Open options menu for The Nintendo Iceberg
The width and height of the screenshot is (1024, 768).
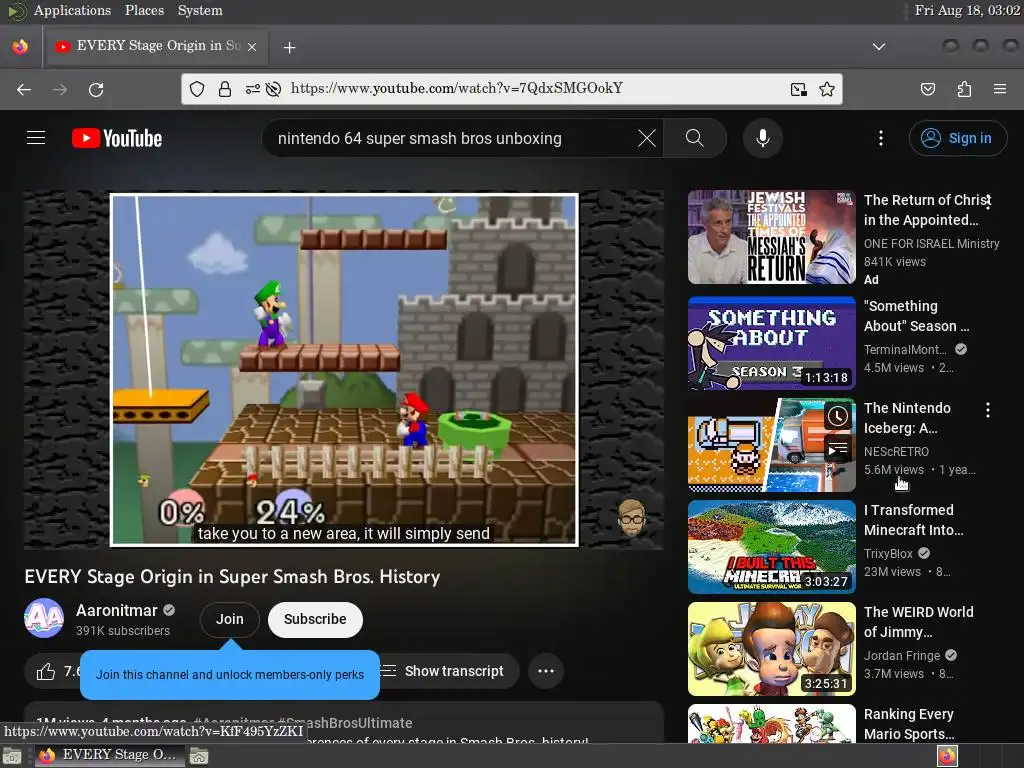click(988, 410)
